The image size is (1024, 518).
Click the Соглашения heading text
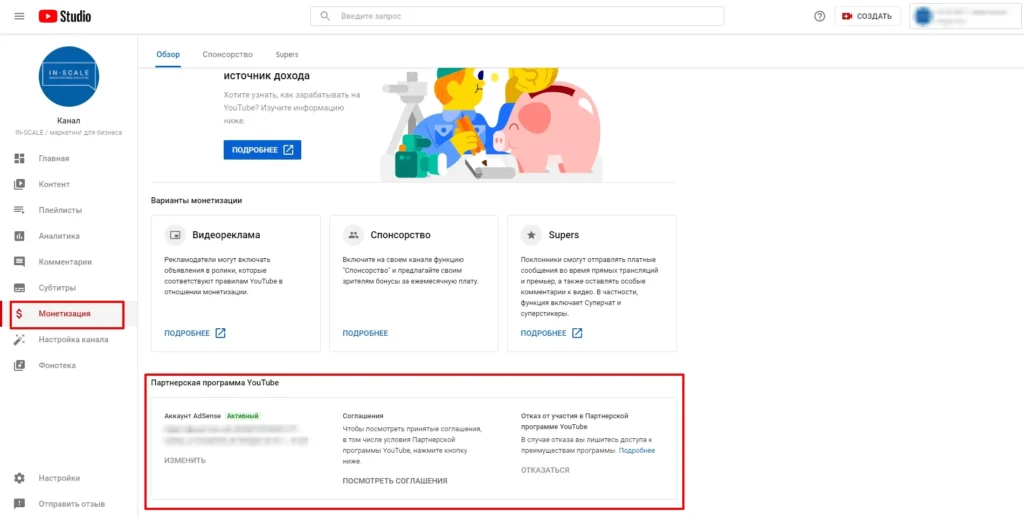point(362,415)
